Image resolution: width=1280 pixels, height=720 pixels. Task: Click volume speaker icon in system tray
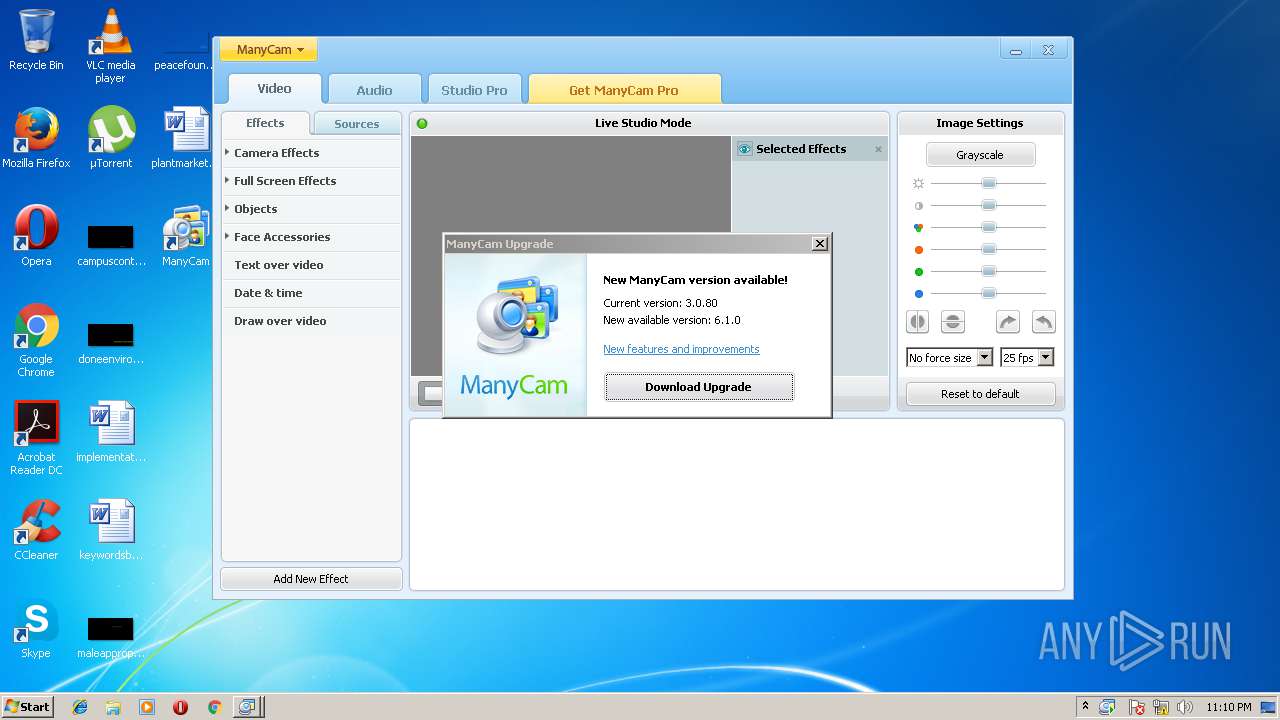pyautogui.click(x=1184, y=707)
